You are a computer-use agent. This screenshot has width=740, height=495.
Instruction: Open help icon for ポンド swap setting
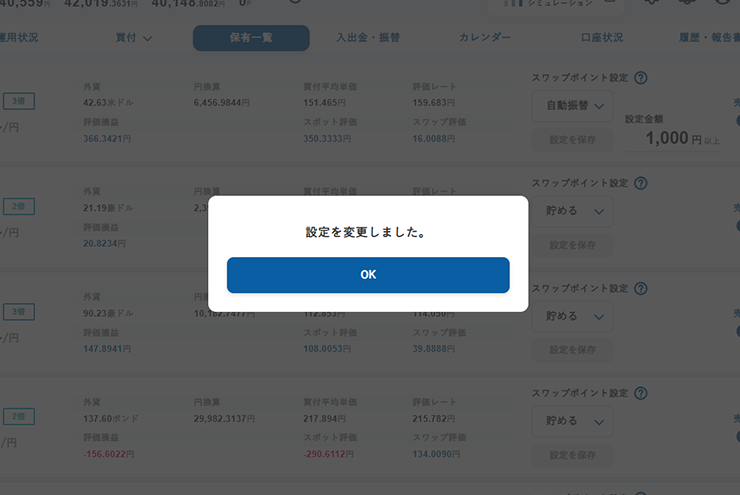click(640, 393)
